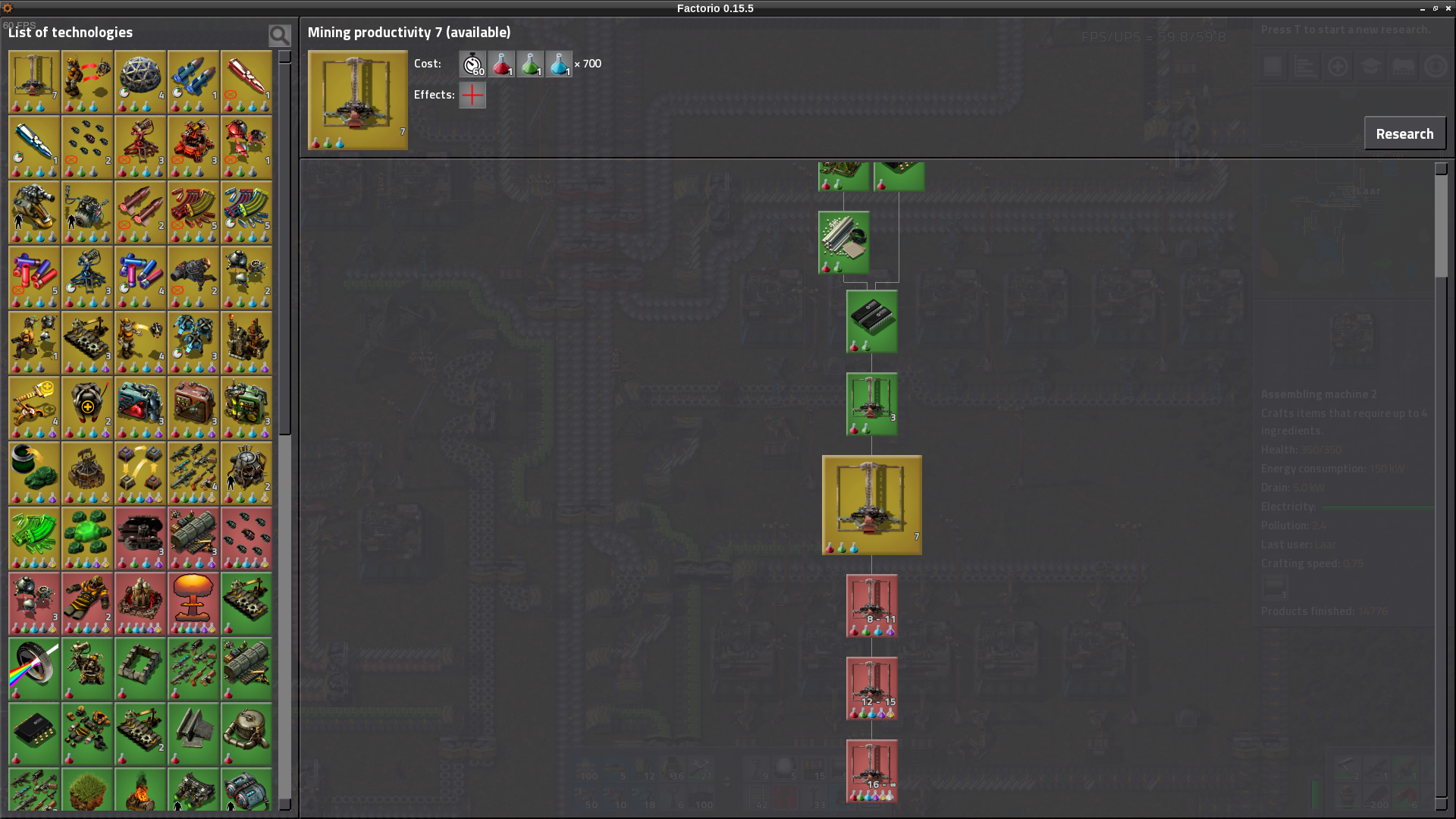Select Rocket damage 2 technology
The height and width of the screenshot is (819, 1456).
point(140,212)
